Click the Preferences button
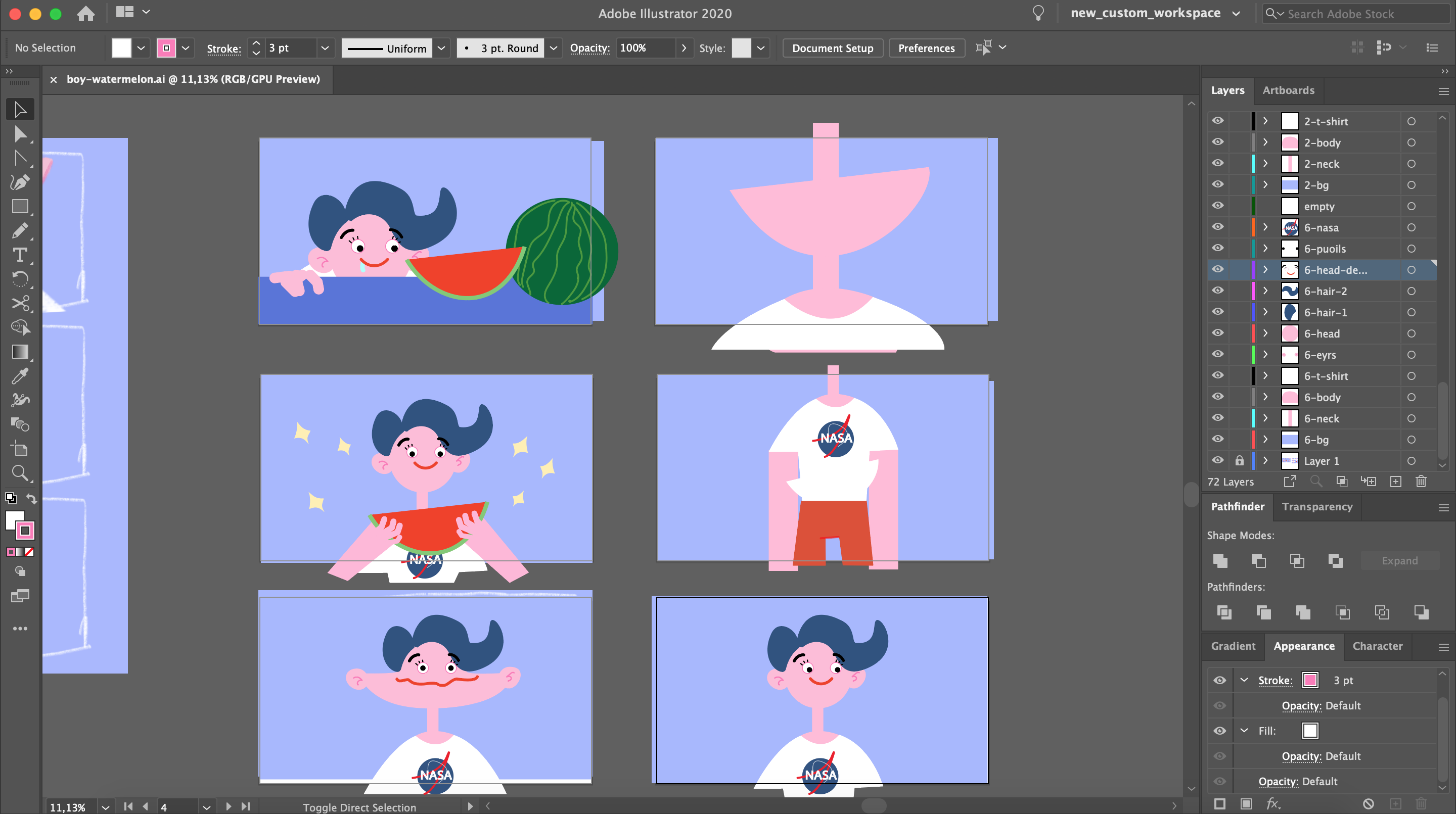The image size is (1456, 814). tap(926, 48)
